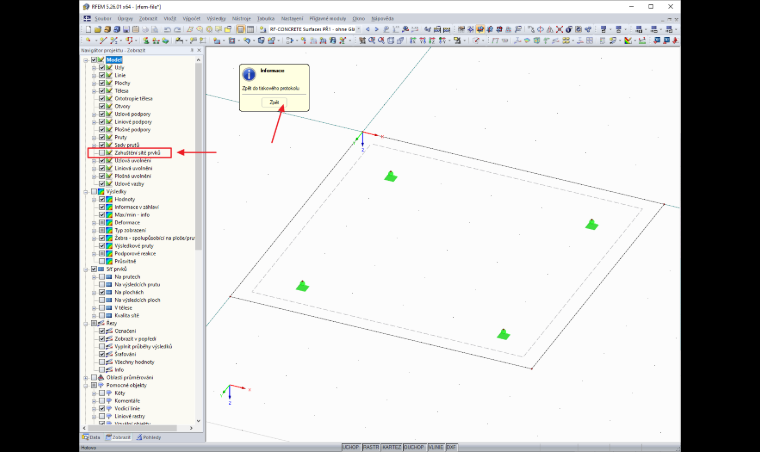Collapse the Výsledky tree node
Viewport: 760px width, 452px height.
coord(86,192)
